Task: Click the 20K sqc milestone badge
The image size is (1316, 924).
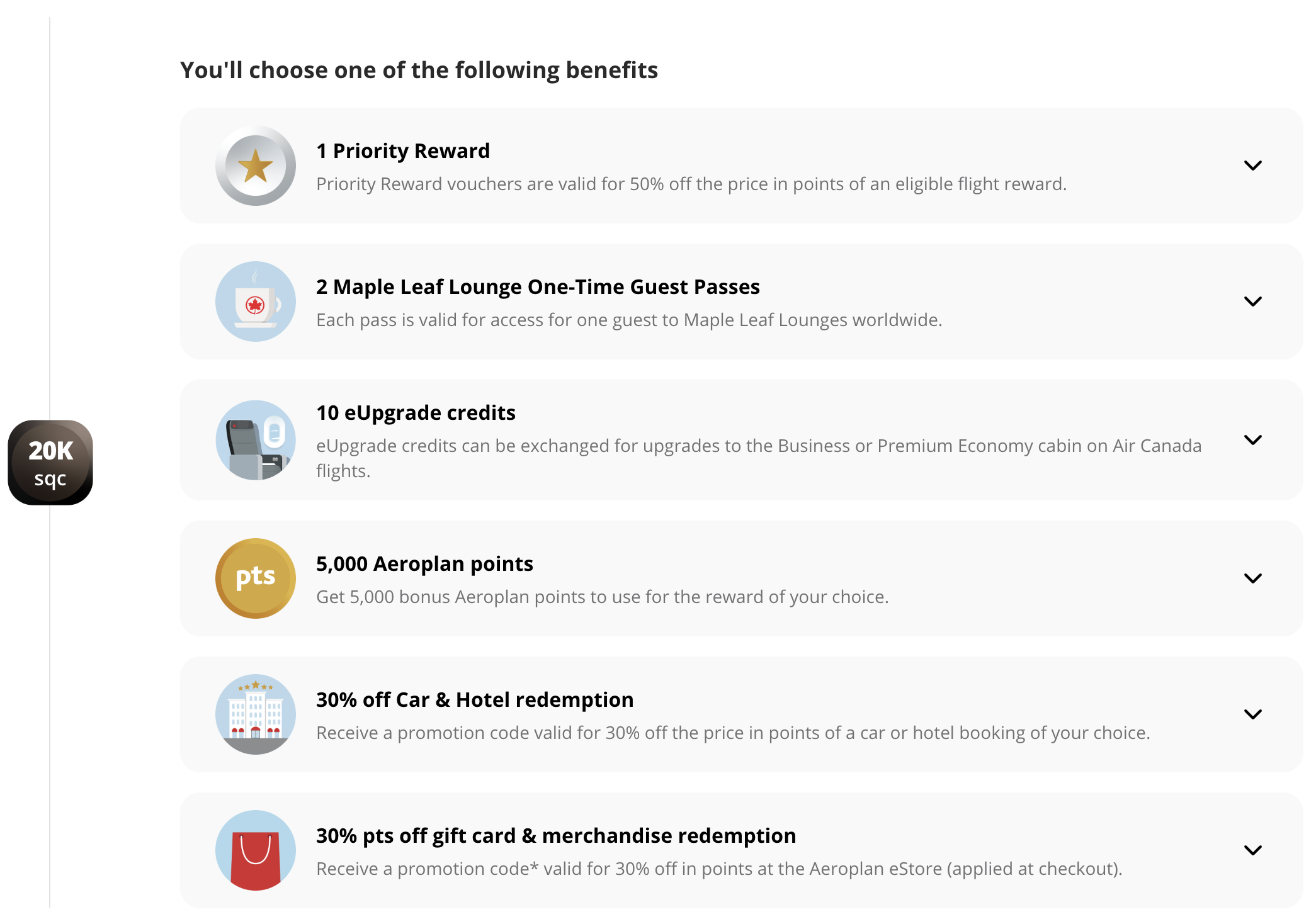Action: pos(50,463)
